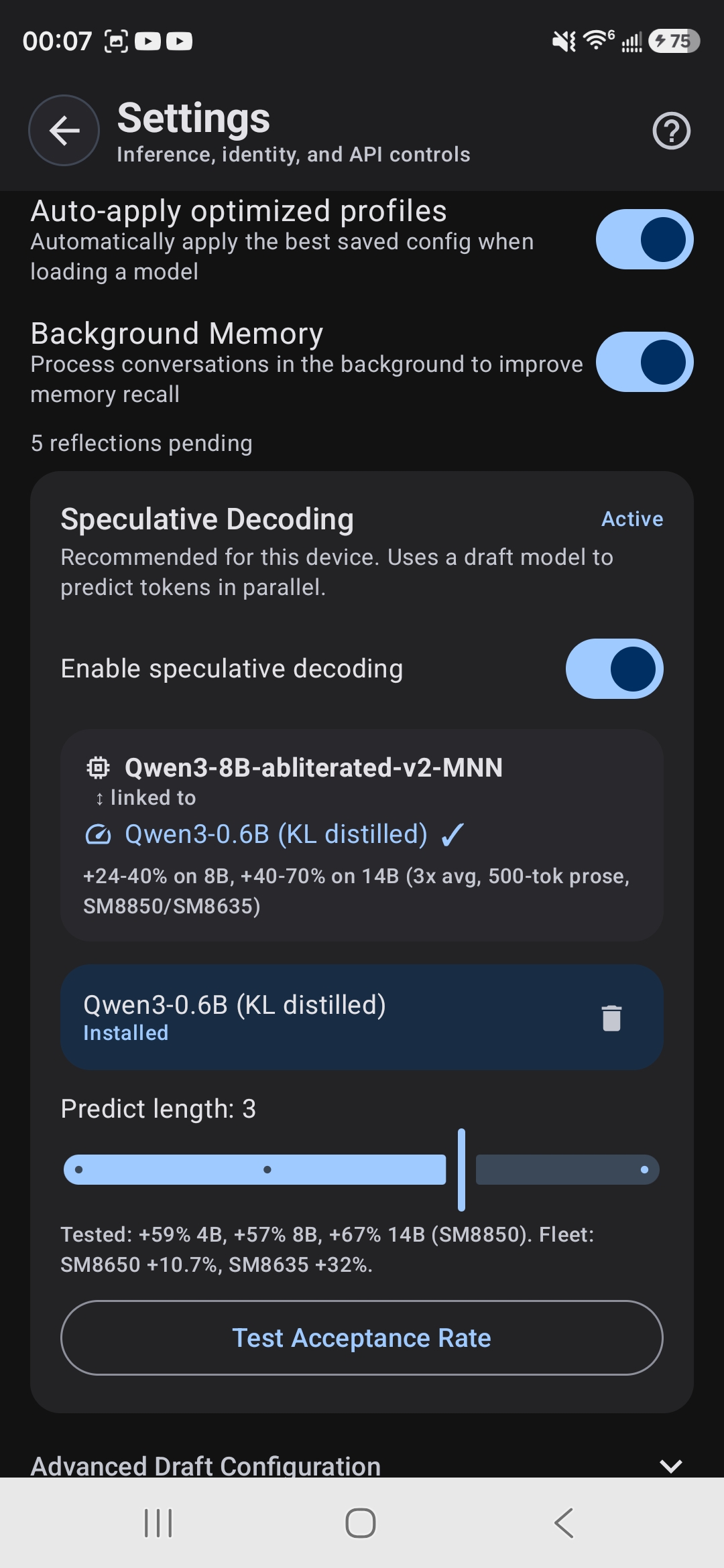Click the gauge icon next to Qwen3-0.6B
The width and height of the screenshot is (724, 1568).
click(x=97, y=834)
